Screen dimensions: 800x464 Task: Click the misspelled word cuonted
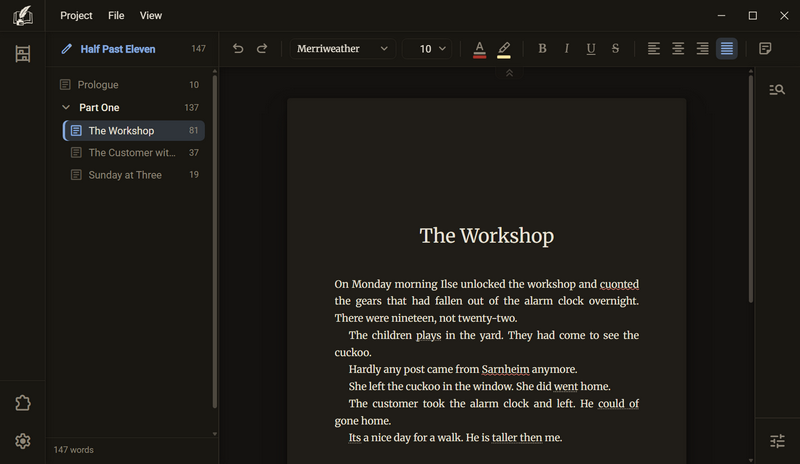point(619,284)
